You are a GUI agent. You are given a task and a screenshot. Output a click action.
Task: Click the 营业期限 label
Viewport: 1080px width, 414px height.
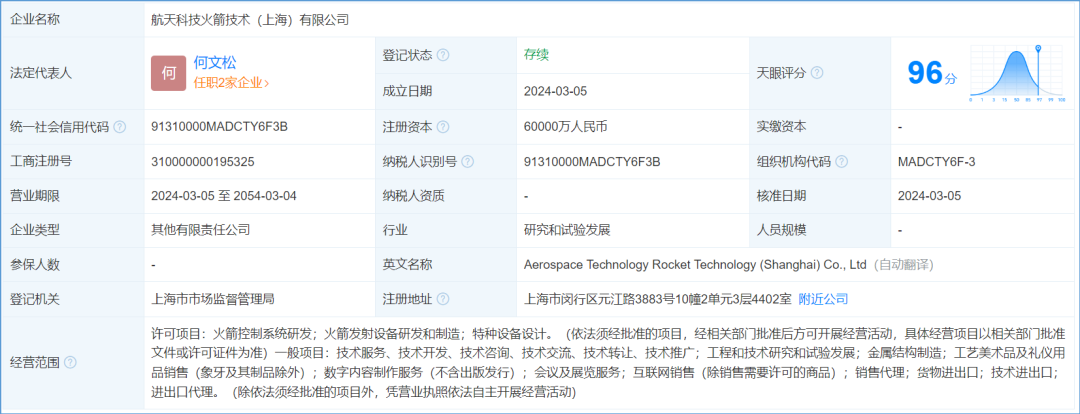click(35, 196)
